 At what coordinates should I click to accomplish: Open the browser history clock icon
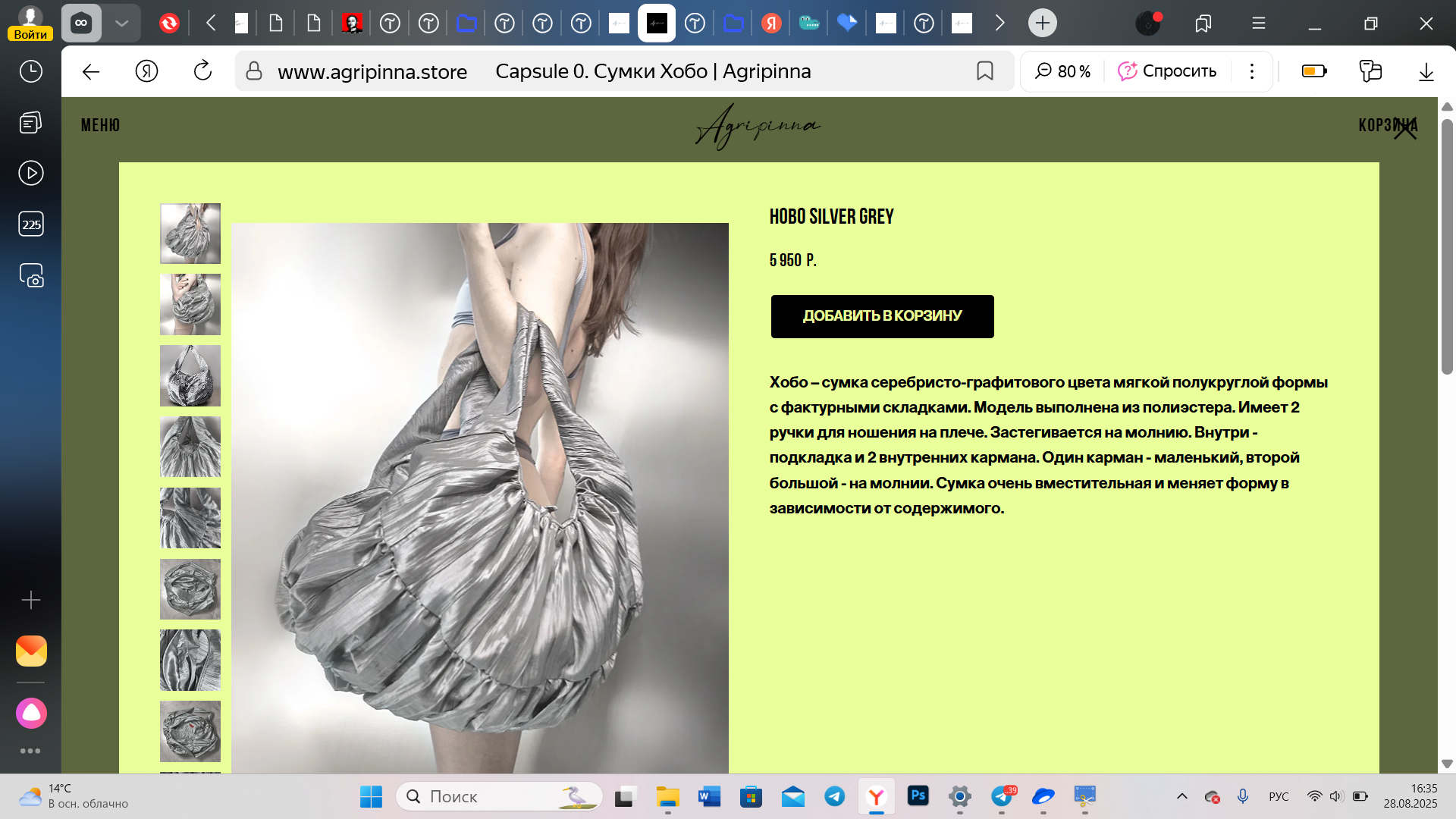pos(30,71)
